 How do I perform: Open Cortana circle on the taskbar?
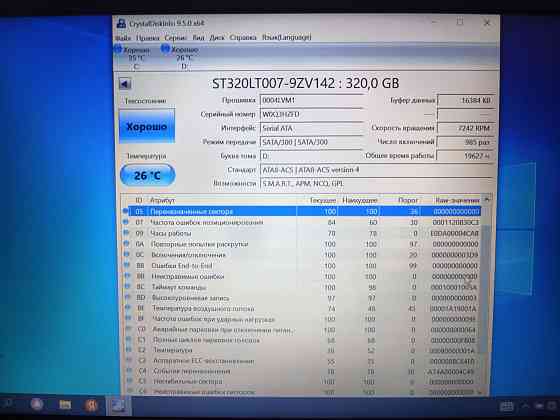point(36,404)
